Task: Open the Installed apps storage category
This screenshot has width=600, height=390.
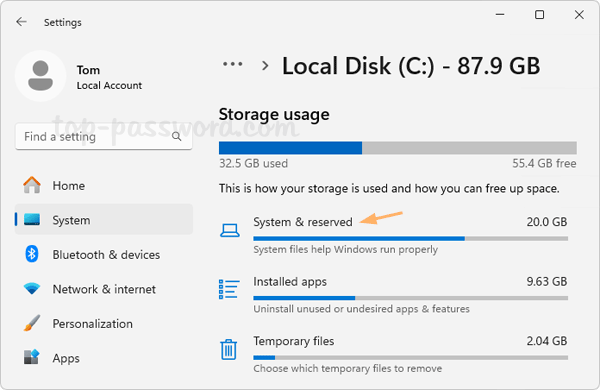Action: [394, 294]
